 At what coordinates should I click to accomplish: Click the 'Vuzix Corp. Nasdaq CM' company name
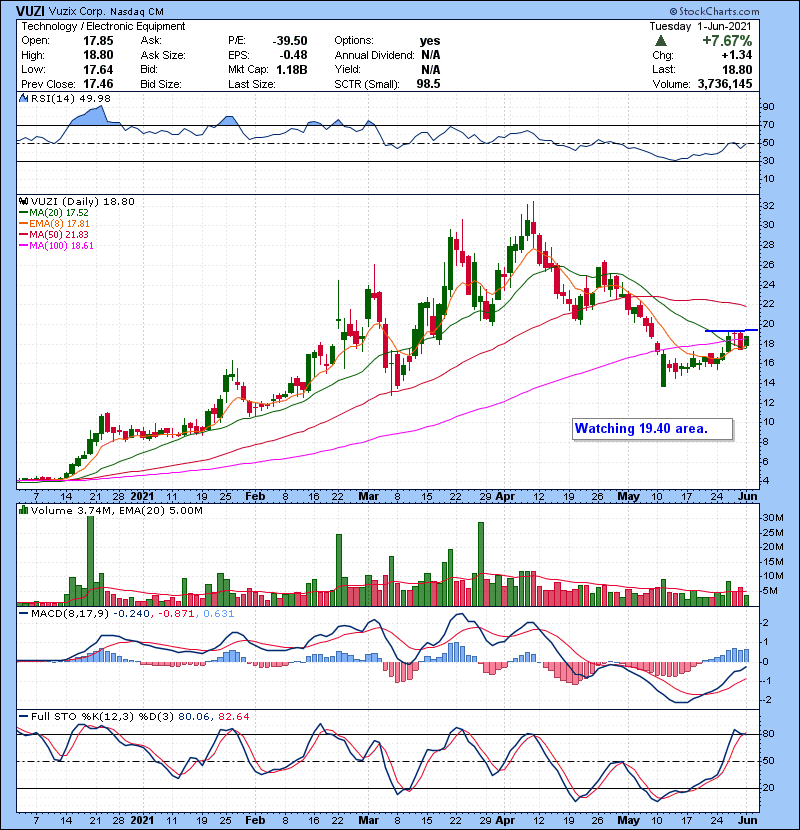coord(106,11)
